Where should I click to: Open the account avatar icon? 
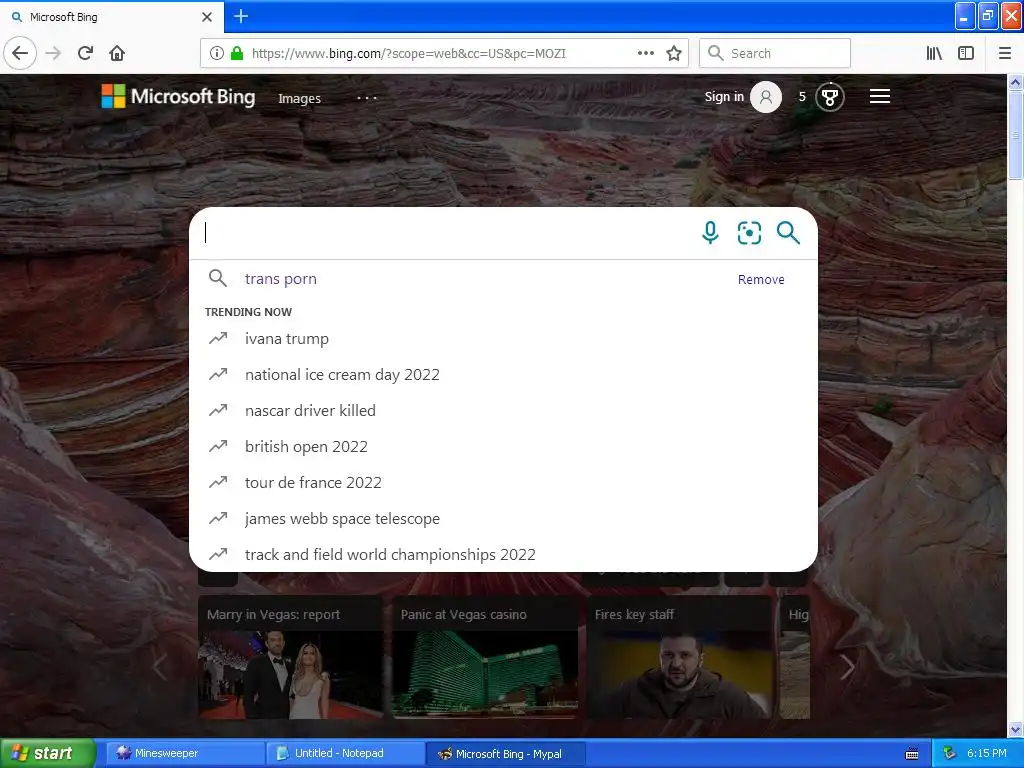(x=765, y=97)
